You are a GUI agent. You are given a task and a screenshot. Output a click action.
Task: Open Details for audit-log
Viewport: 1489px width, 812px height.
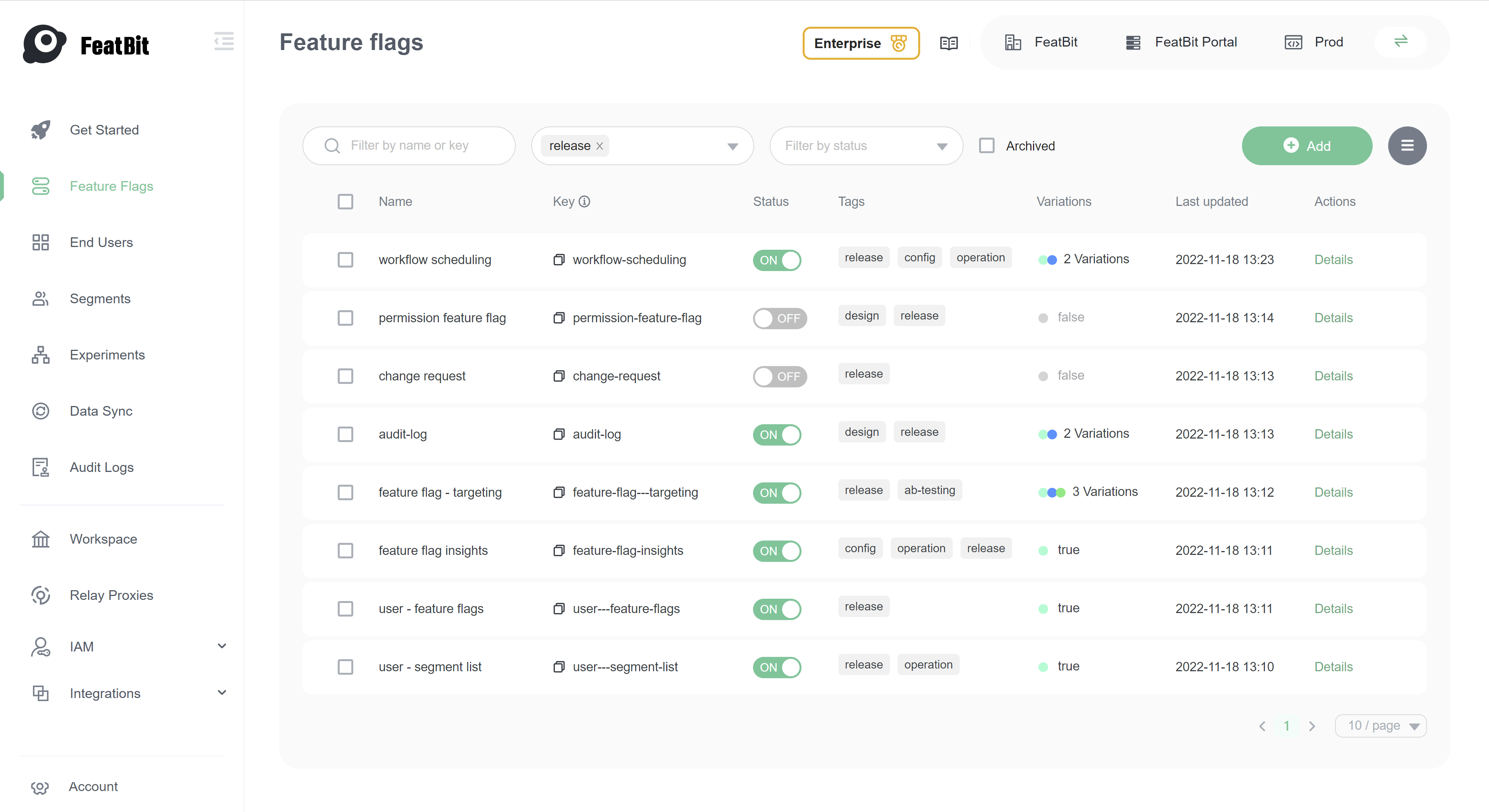click(1333, 434)
